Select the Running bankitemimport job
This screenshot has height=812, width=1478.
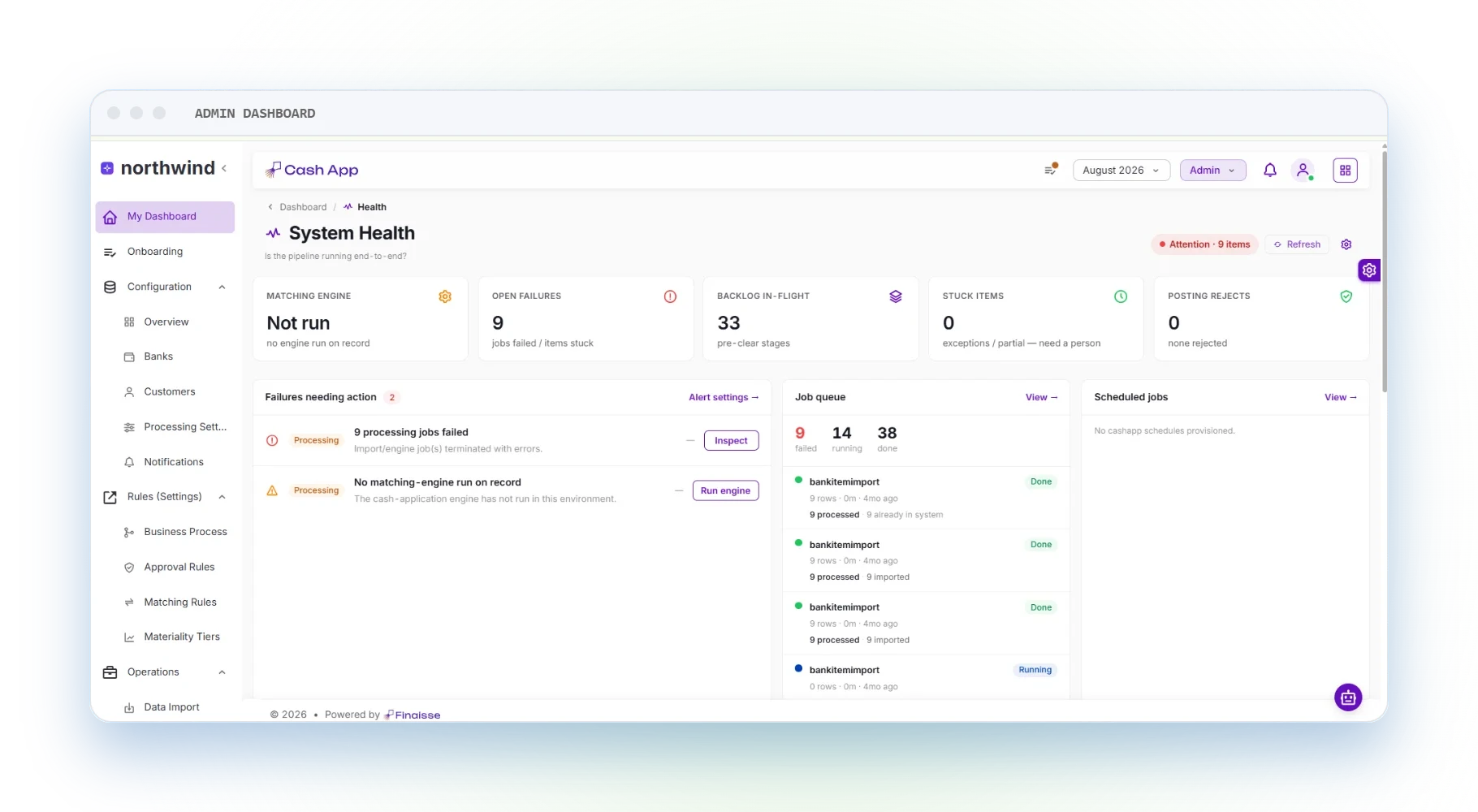coord(926,678)
